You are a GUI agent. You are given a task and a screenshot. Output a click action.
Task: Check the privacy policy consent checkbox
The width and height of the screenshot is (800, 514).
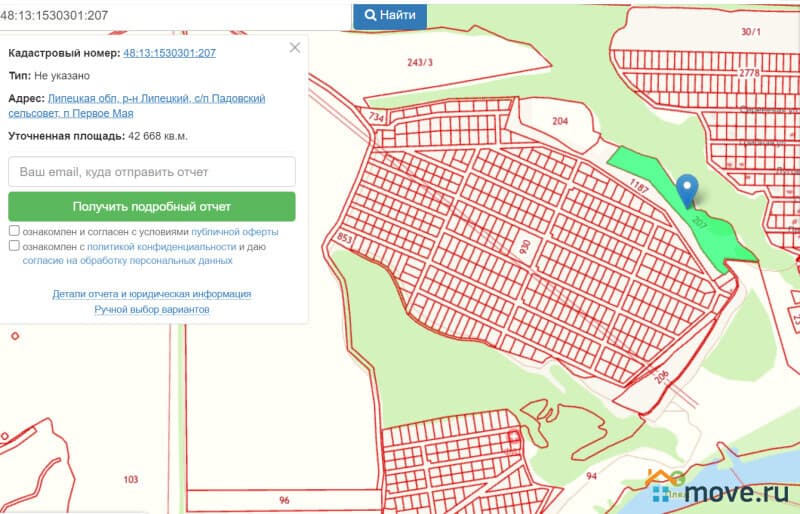(x=14, y=246)
